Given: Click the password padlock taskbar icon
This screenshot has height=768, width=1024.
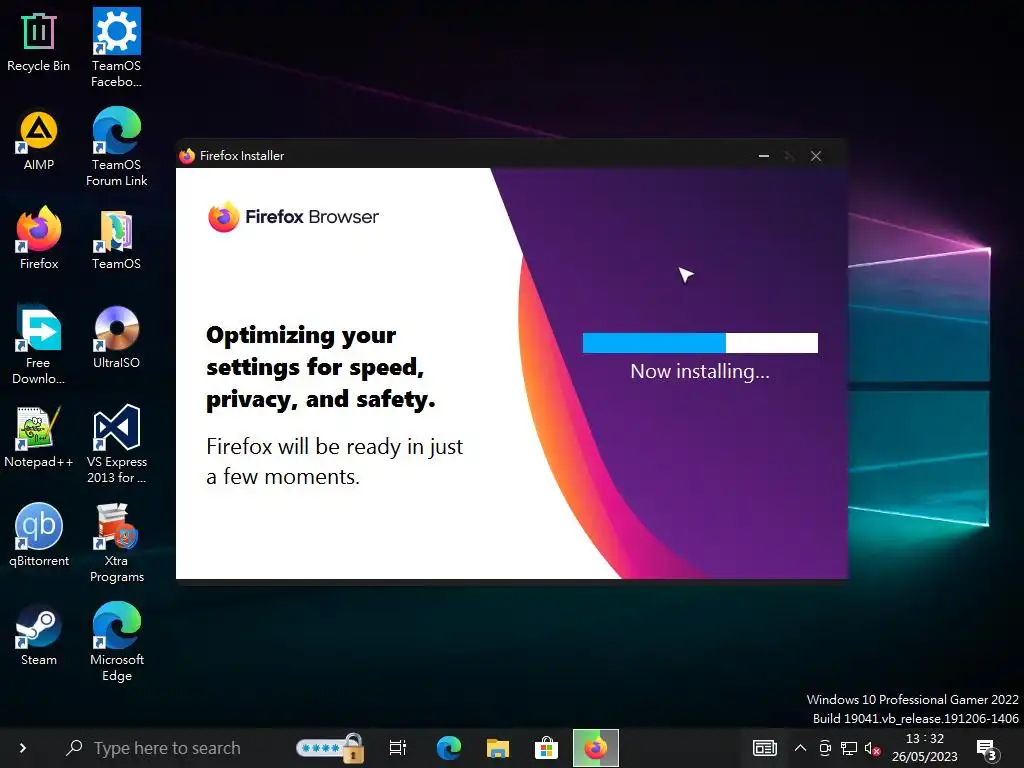Looking at the screenshot, I should [330, 748].
